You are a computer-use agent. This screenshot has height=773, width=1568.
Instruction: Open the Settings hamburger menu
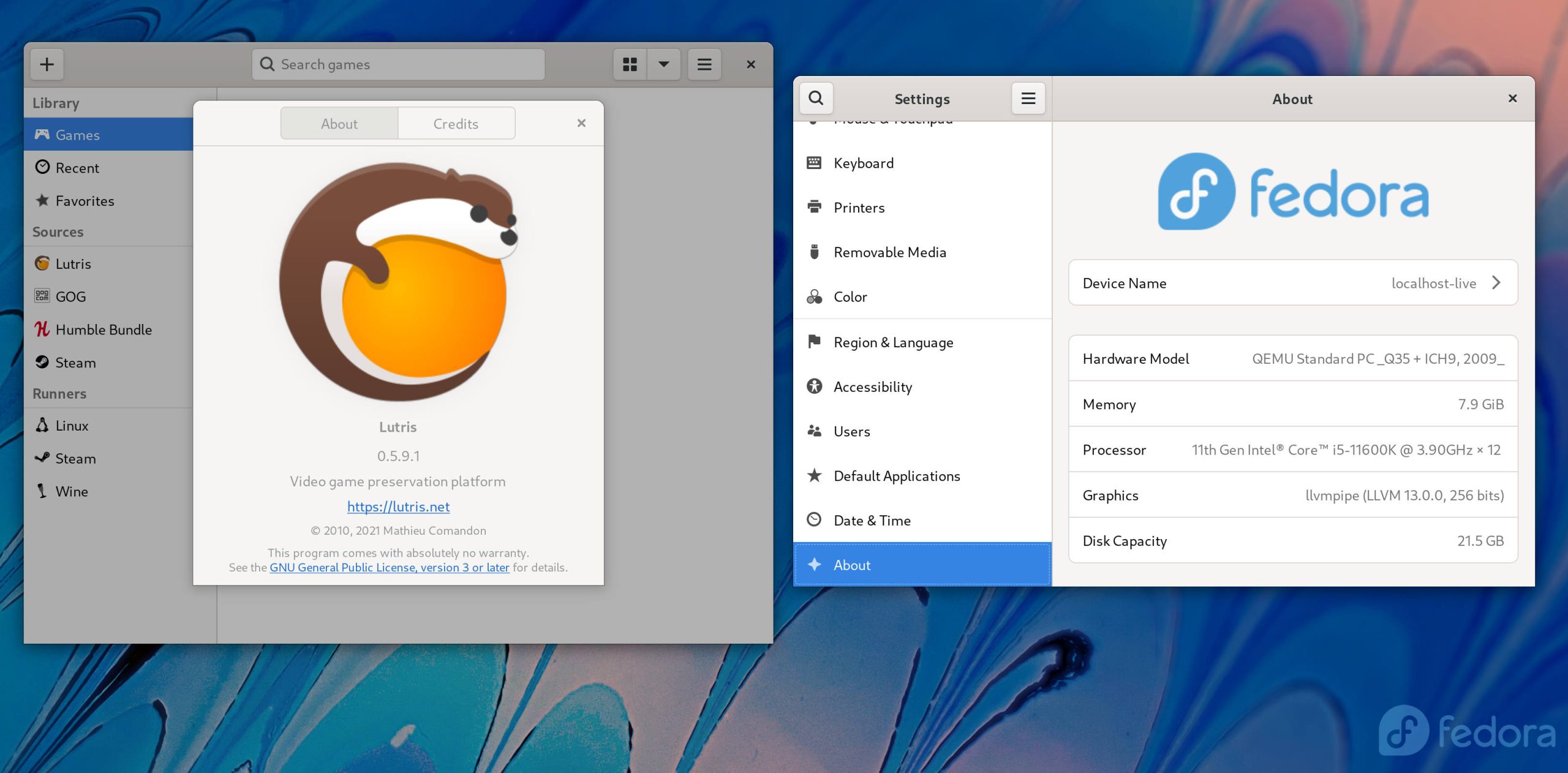click(1028, 98)
